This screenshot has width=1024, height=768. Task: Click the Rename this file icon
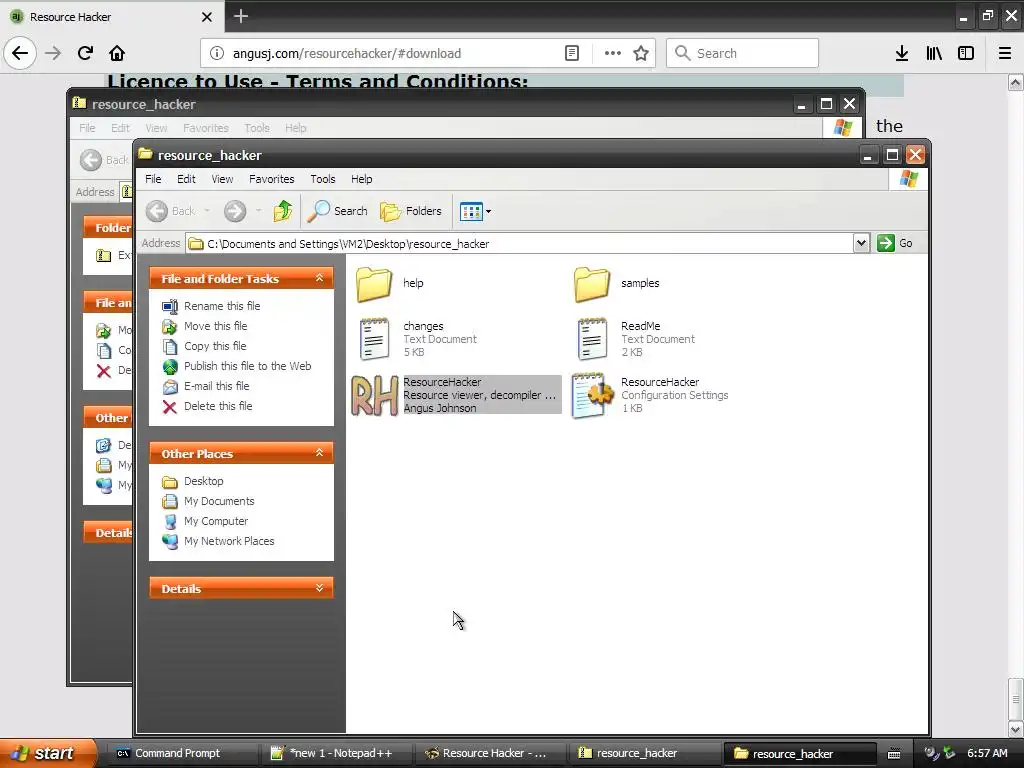click(170, 306)
